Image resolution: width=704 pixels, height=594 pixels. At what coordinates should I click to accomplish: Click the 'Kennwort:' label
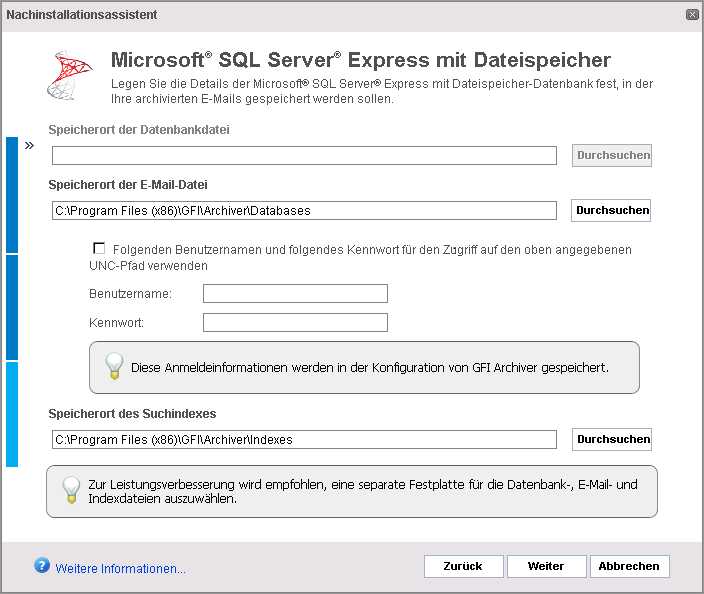coord(116,323)
